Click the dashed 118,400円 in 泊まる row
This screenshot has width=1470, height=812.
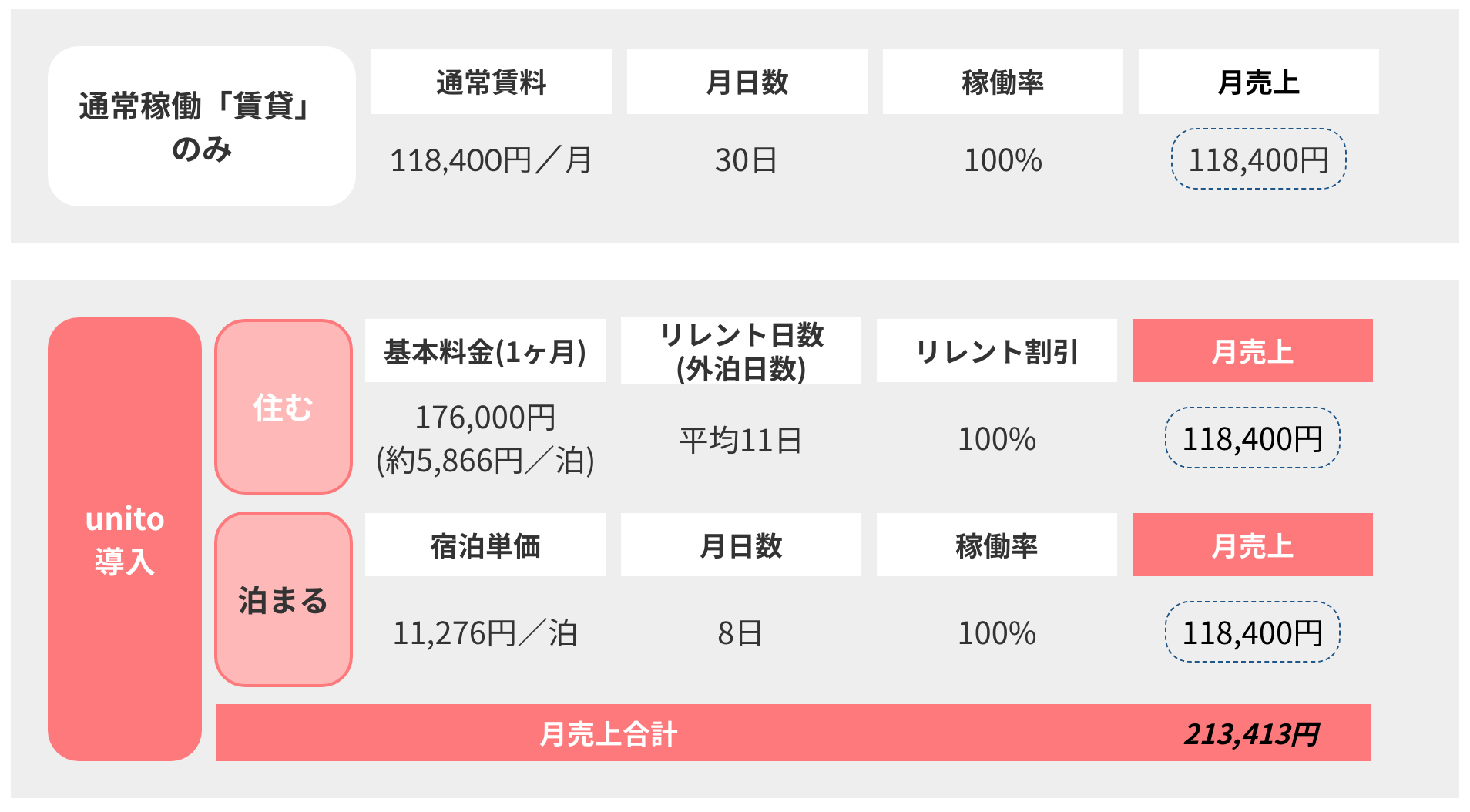point(1252,632)
